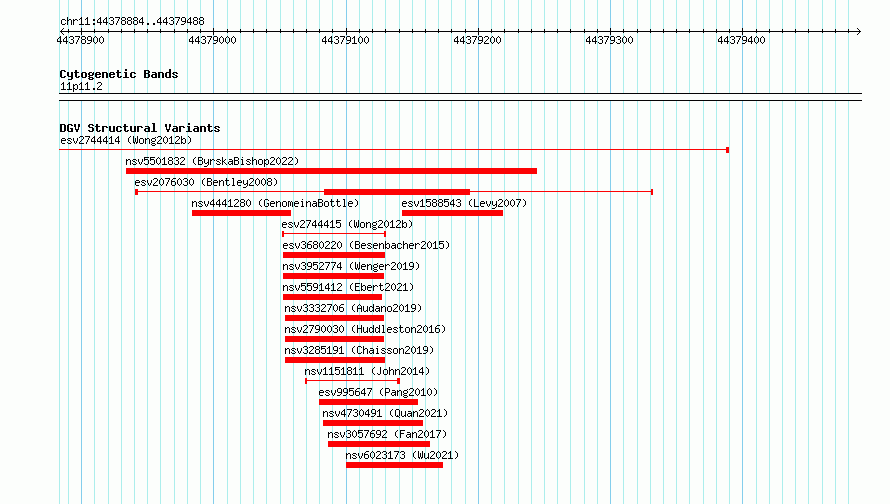This screenshot has width=890, height=504.
Task: Select the 11p11.2 band label
Action: pos(81,86)
